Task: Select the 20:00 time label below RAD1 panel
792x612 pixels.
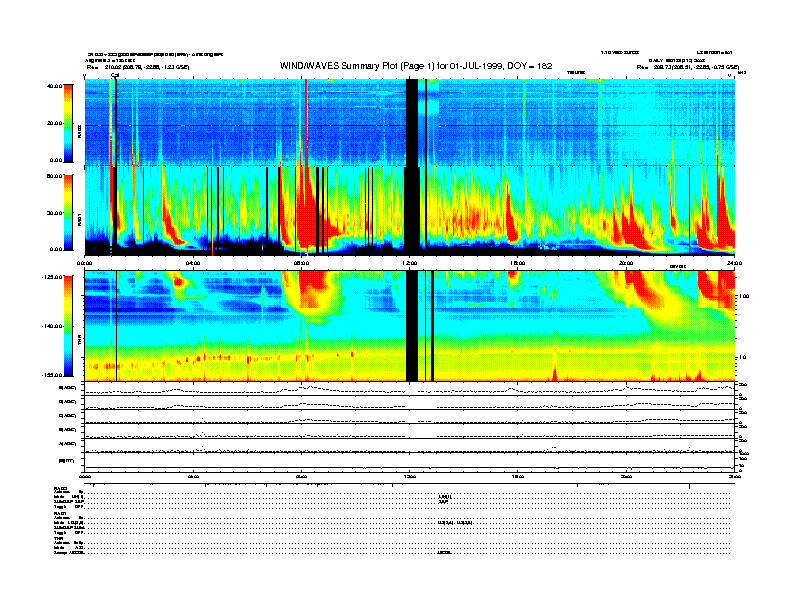Action: [626, 263]
